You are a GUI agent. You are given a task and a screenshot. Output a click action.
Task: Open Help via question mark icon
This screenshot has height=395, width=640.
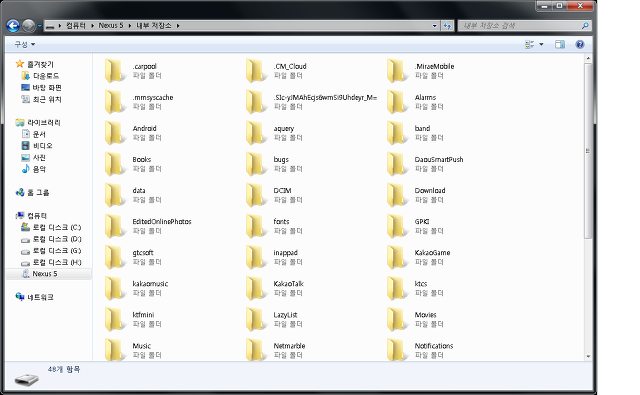coord(580,44)
